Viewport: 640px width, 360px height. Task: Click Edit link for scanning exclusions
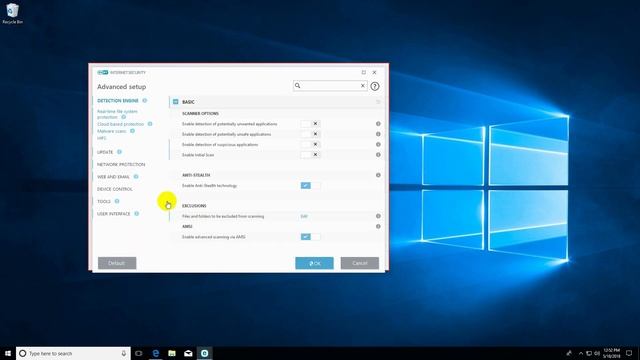pos(304,216)
